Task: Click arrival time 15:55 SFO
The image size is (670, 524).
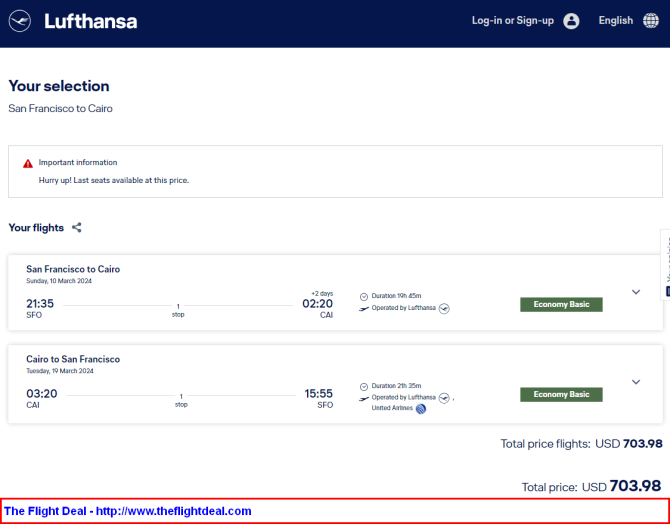Action: tap(319, 398)
